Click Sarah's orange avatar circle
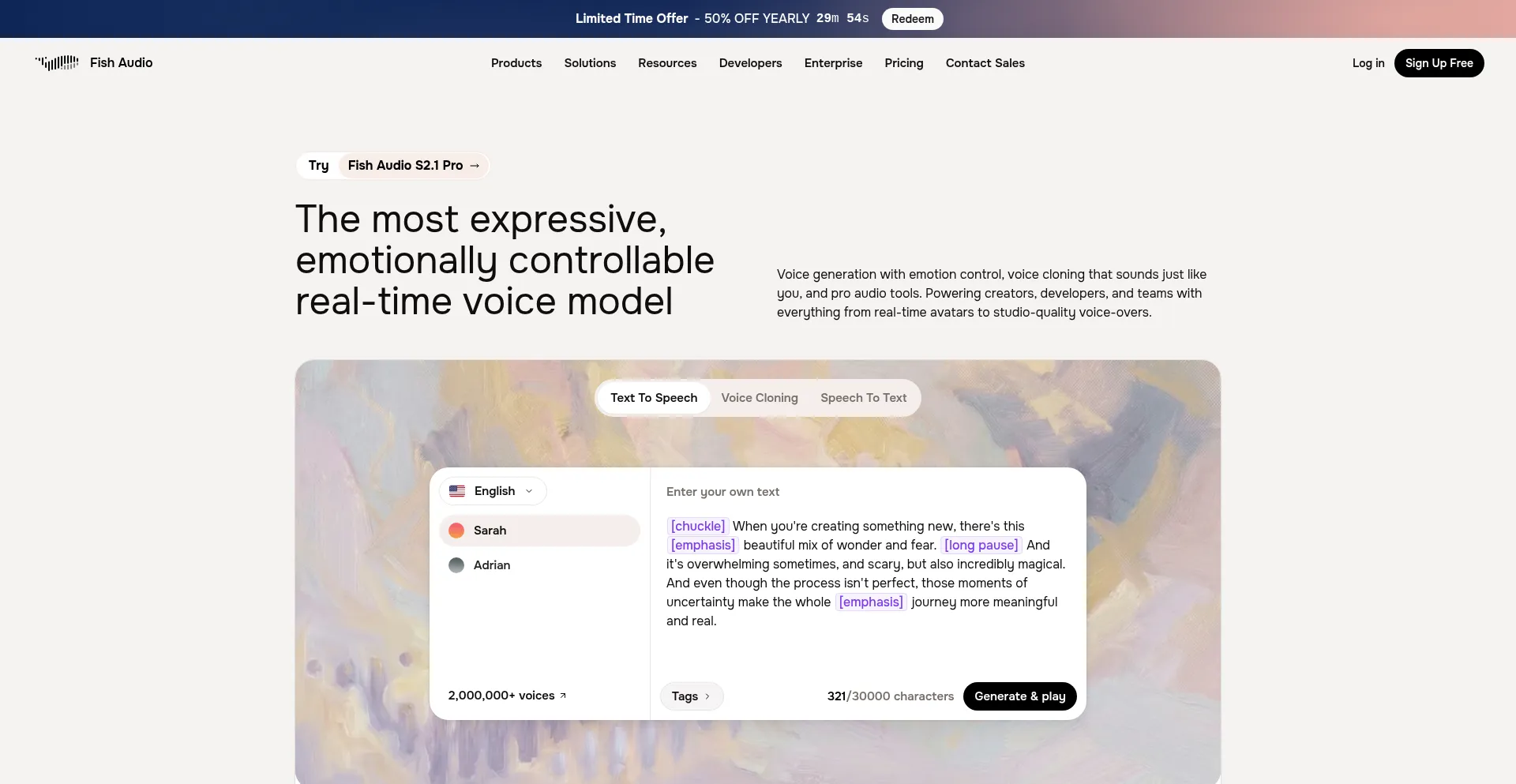 tap(456, 531)
